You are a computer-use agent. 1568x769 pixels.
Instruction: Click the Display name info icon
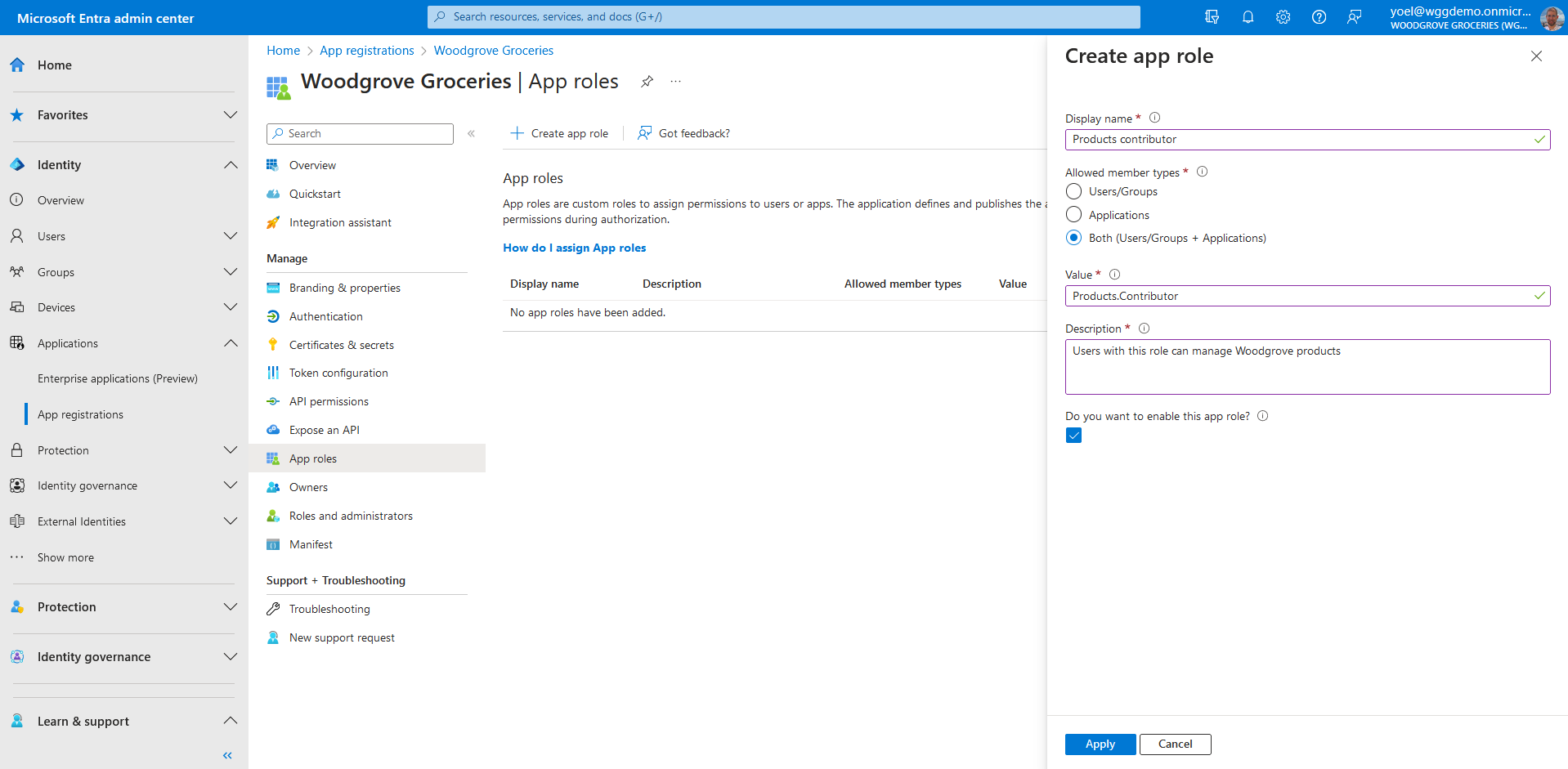click(x=1154, y=118)
